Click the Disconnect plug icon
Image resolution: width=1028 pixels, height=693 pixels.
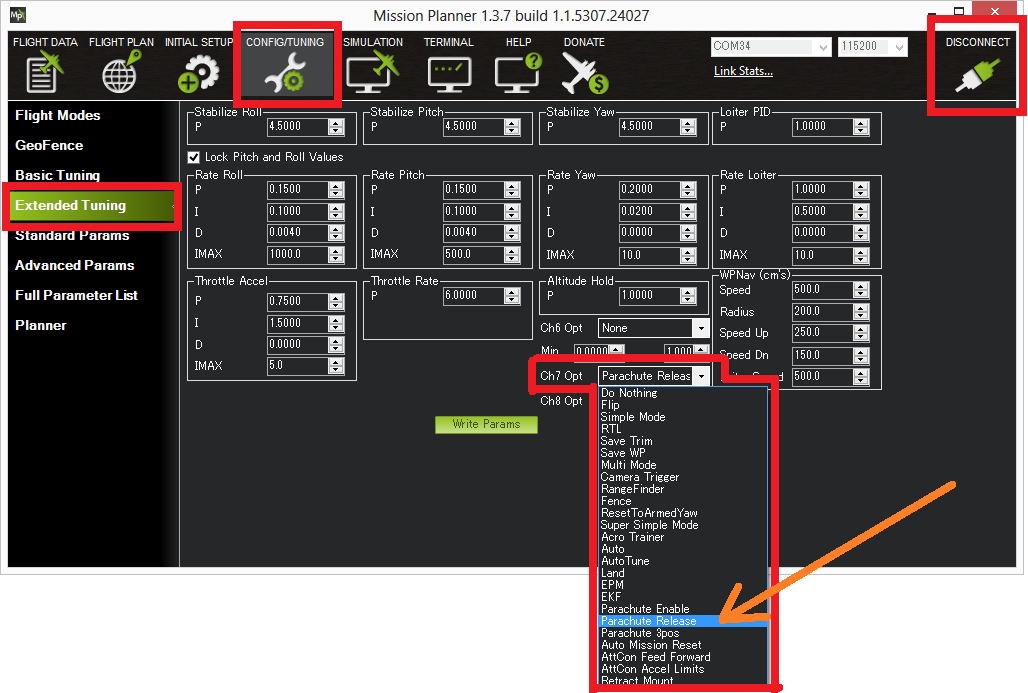pos(976,77)
